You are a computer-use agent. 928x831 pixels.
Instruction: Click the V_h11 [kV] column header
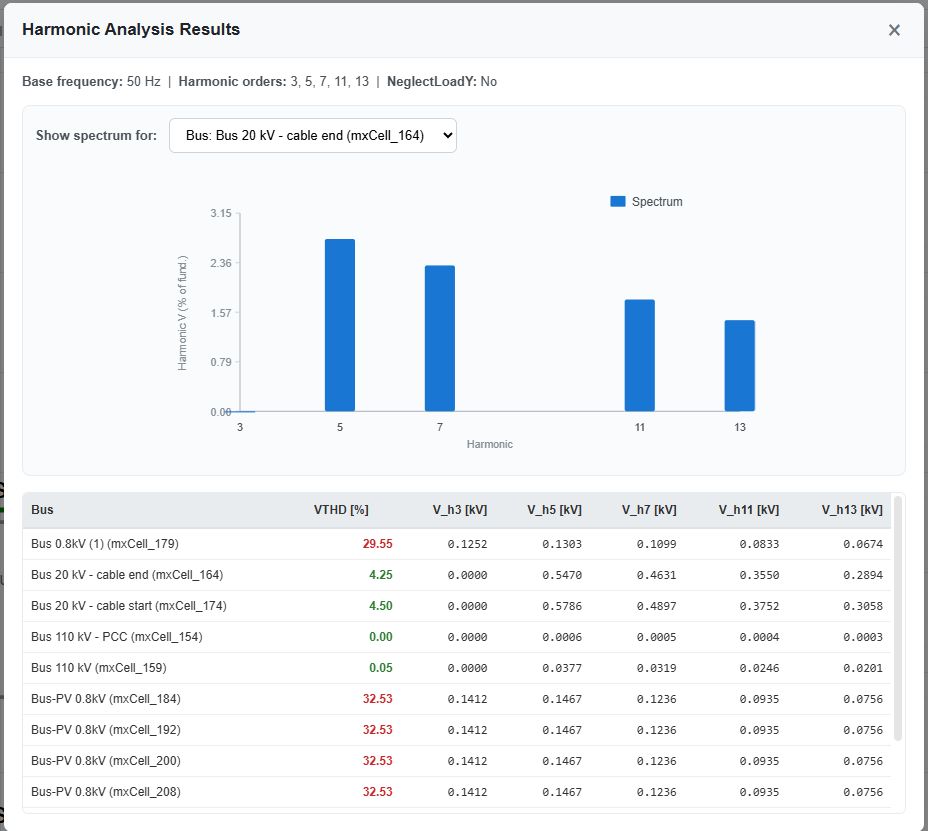(x=748, y=510)
